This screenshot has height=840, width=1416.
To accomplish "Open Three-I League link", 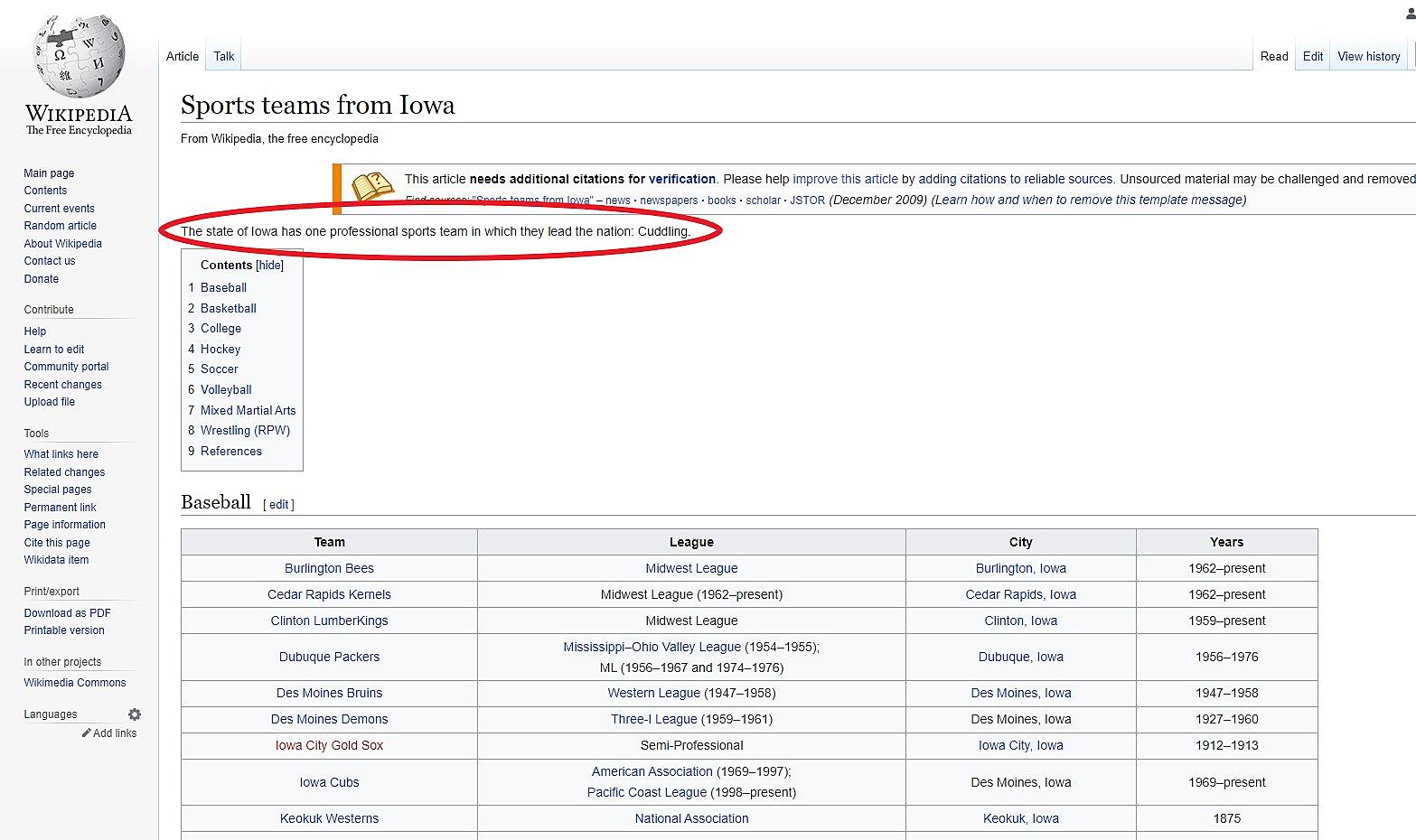I will point(653,719).
